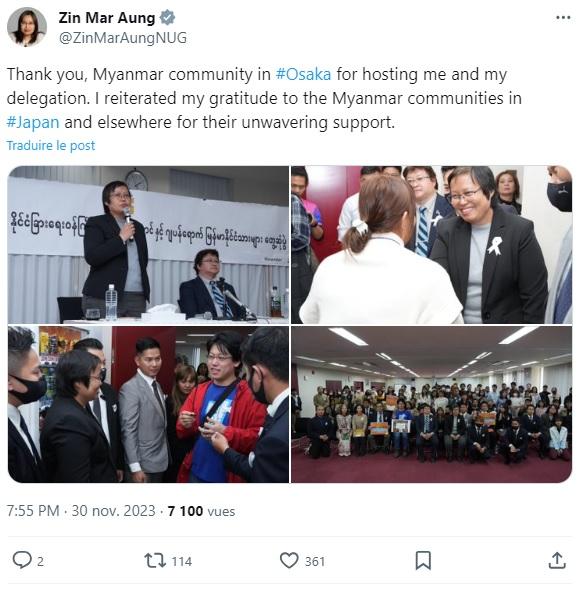584x590 pixels.
Task: Click the reply speech bubble icon
Action: [22, 560]
